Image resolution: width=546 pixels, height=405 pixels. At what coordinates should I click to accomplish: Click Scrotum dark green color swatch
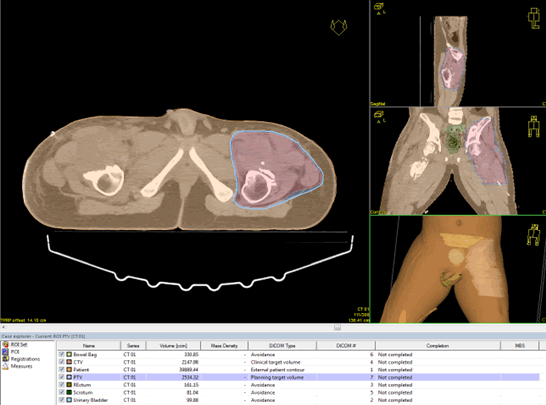click(x=69, y=392)
